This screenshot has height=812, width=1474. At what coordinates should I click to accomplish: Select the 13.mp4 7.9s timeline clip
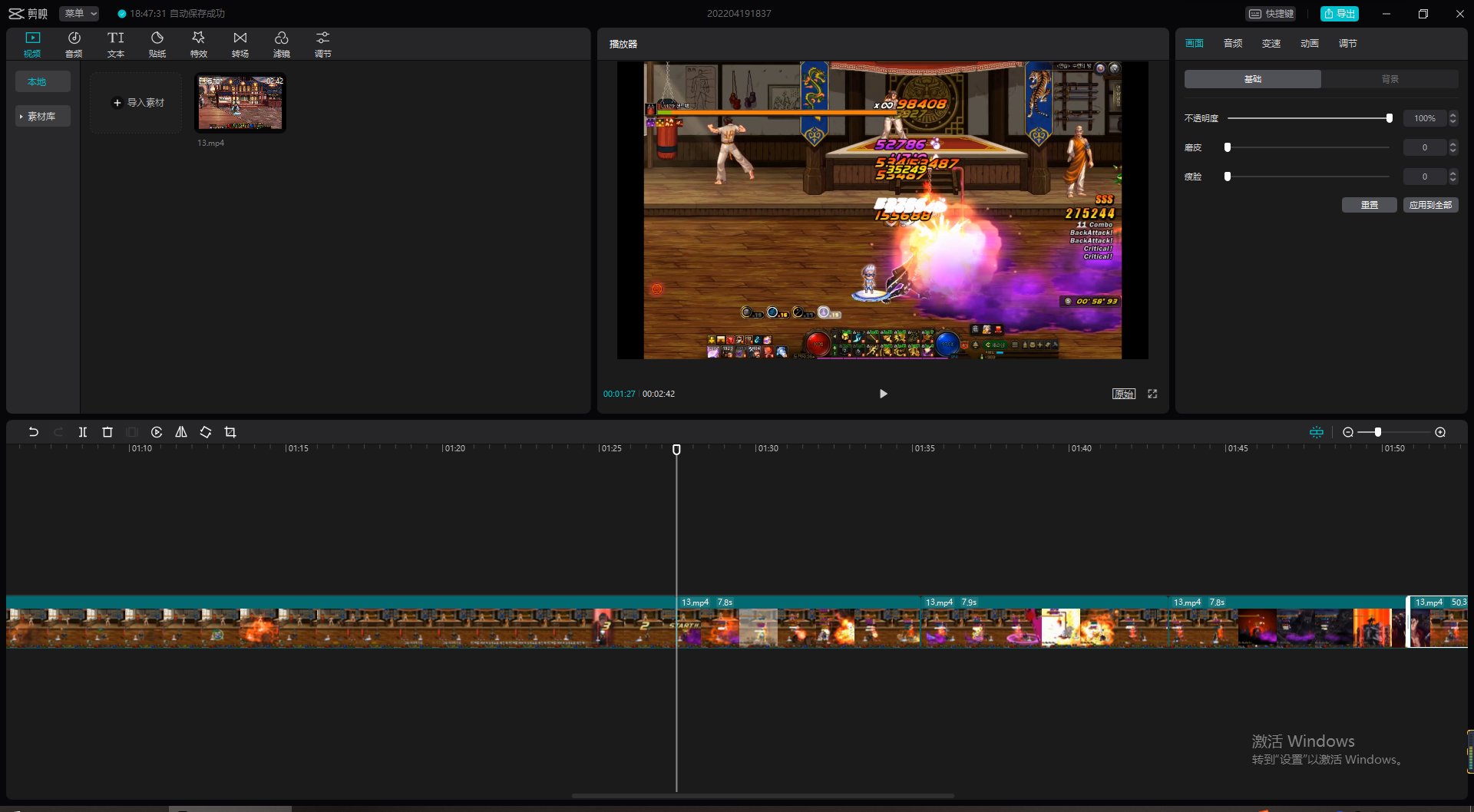[1044, 622]
